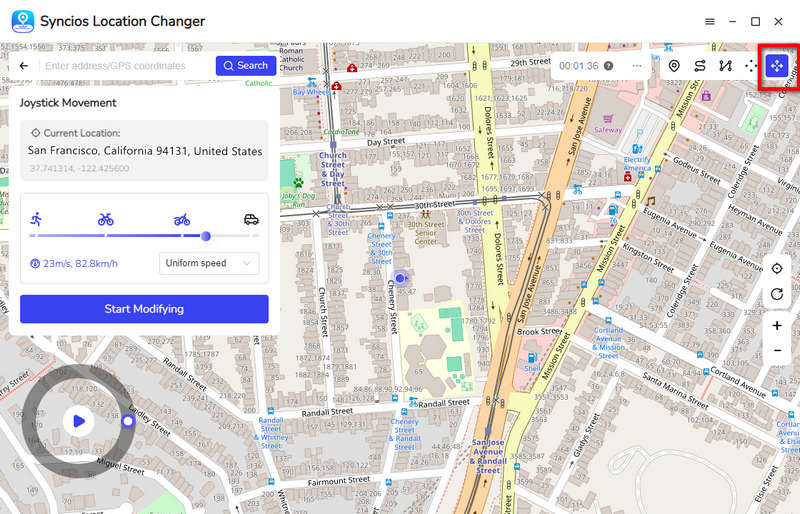The width and height of the screenshot is (800, 514).
Task: Select the Teleport mode pin icon
Action: click(674, 66)
